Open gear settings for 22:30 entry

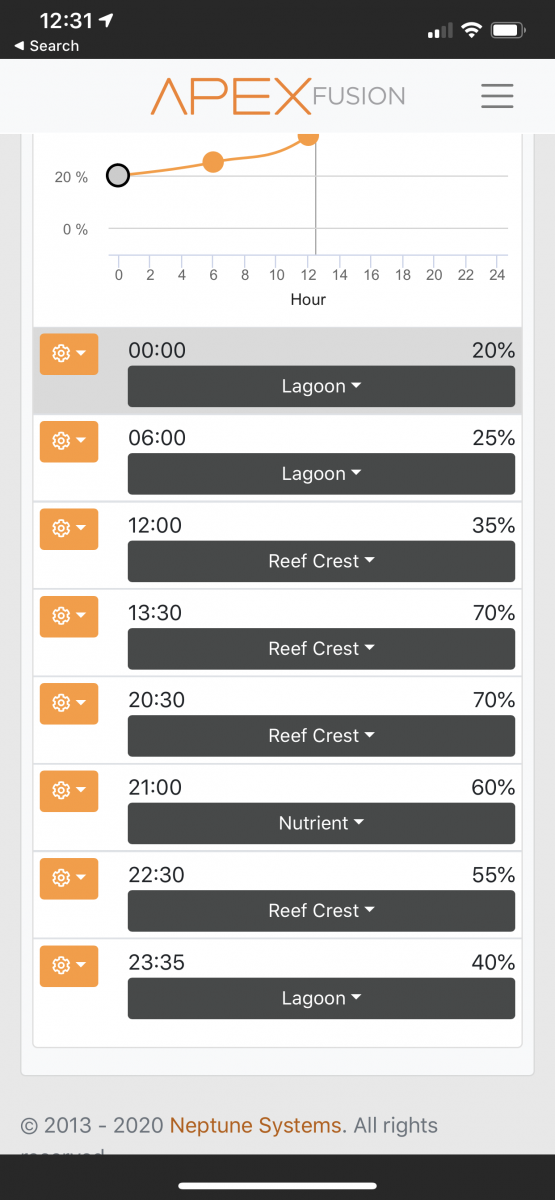69,878
